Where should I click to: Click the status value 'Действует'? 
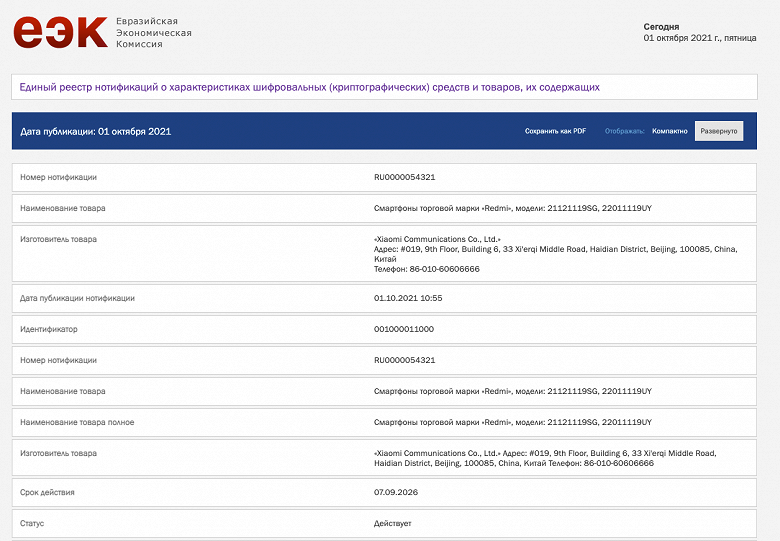pos(392,523)
